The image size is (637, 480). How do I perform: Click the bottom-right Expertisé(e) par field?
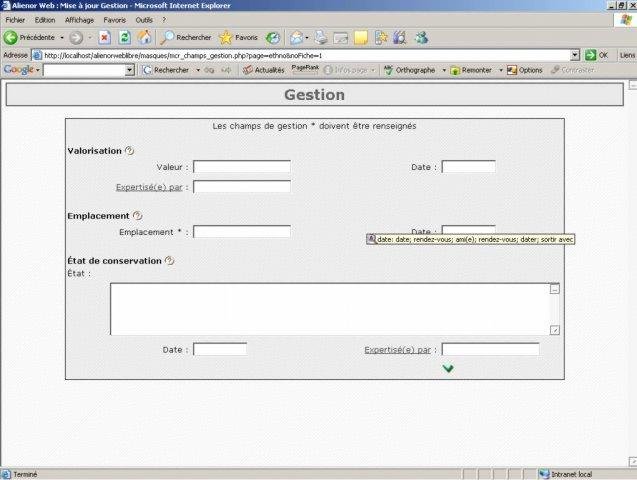tap(490, 349)
